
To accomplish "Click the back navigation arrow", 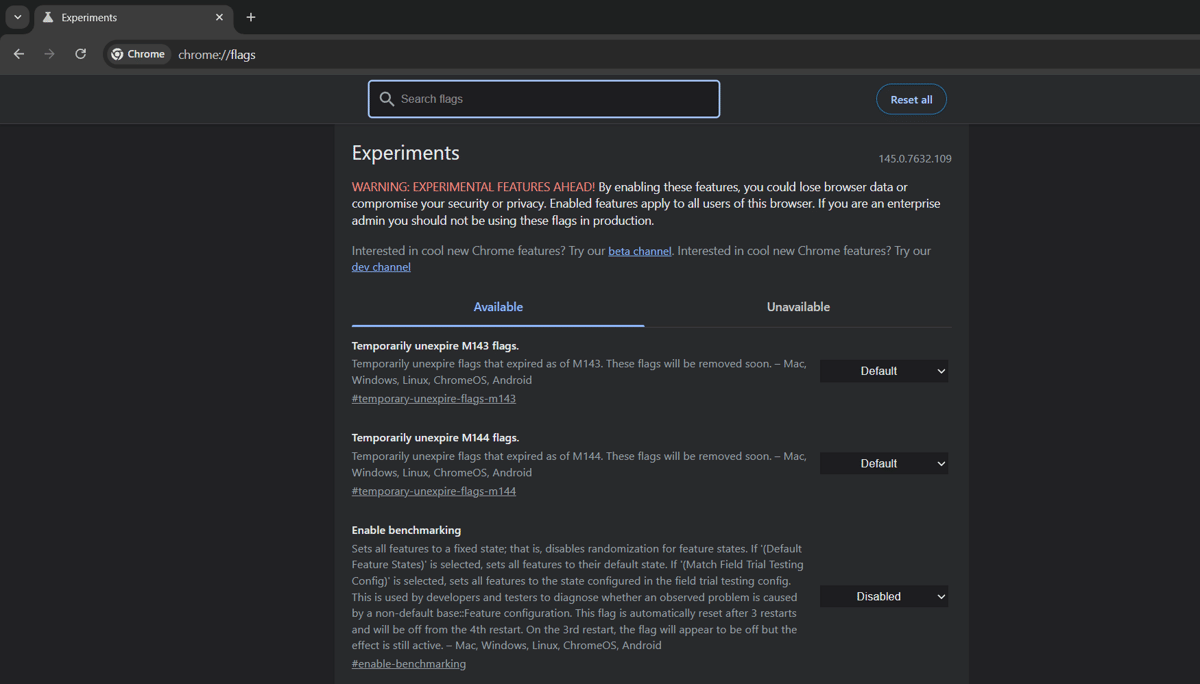I will pyautogui.click(x=19, y=54).
